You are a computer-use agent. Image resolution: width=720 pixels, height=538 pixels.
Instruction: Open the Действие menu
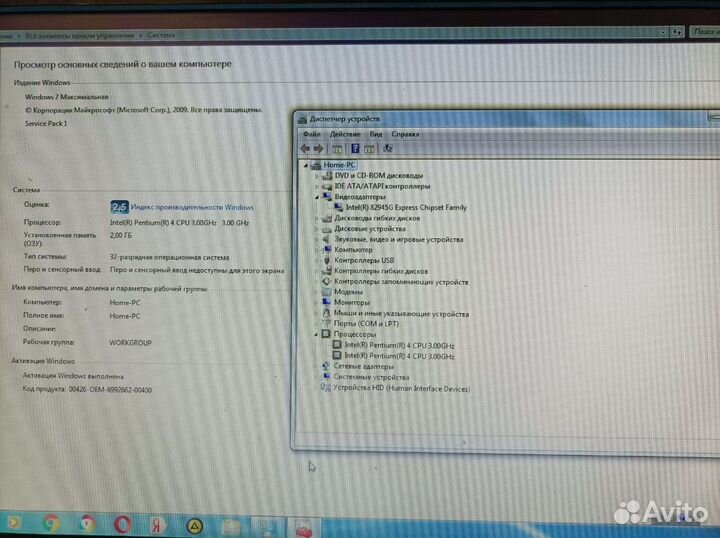[345, 134]
